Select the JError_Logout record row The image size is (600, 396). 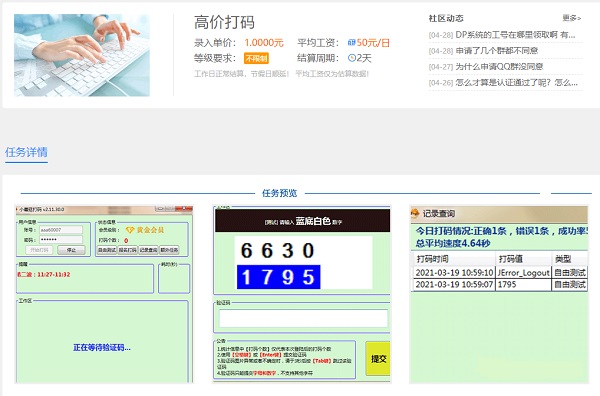pos(500,272)
